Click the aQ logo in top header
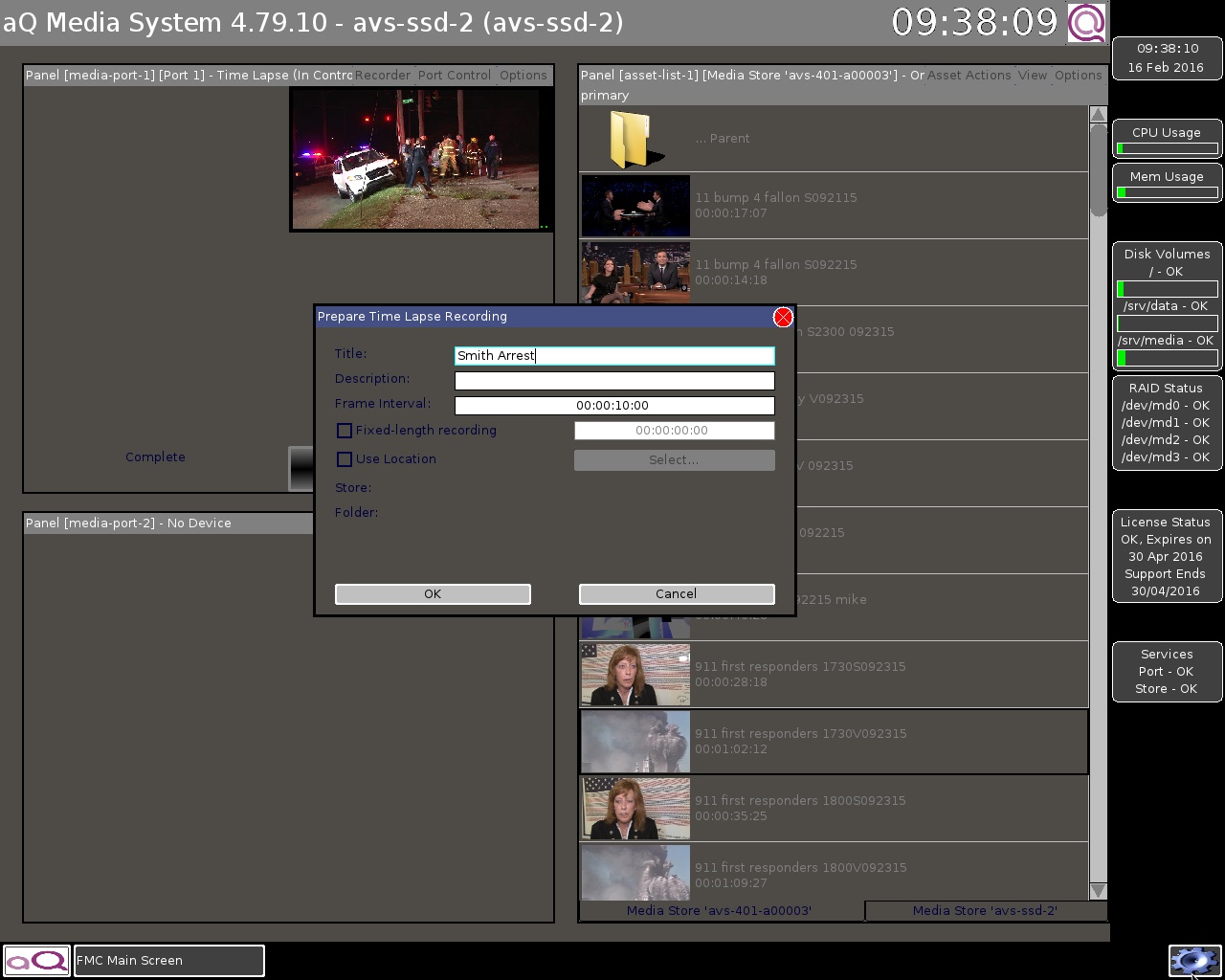The height and width of the screenshot is (980, 1225). click(x=1087, y=22)
